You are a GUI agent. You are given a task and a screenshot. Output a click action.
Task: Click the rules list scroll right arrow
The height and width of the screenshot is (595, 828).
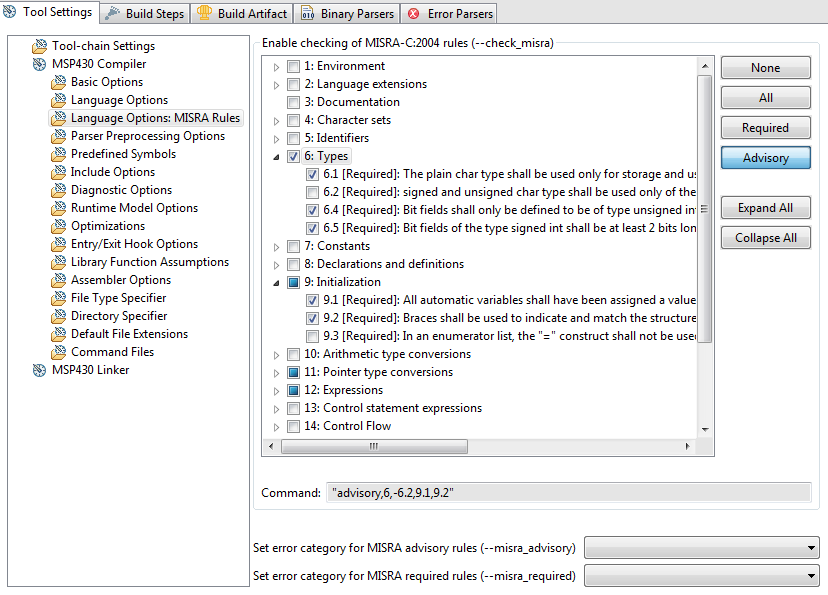[687, 447]
